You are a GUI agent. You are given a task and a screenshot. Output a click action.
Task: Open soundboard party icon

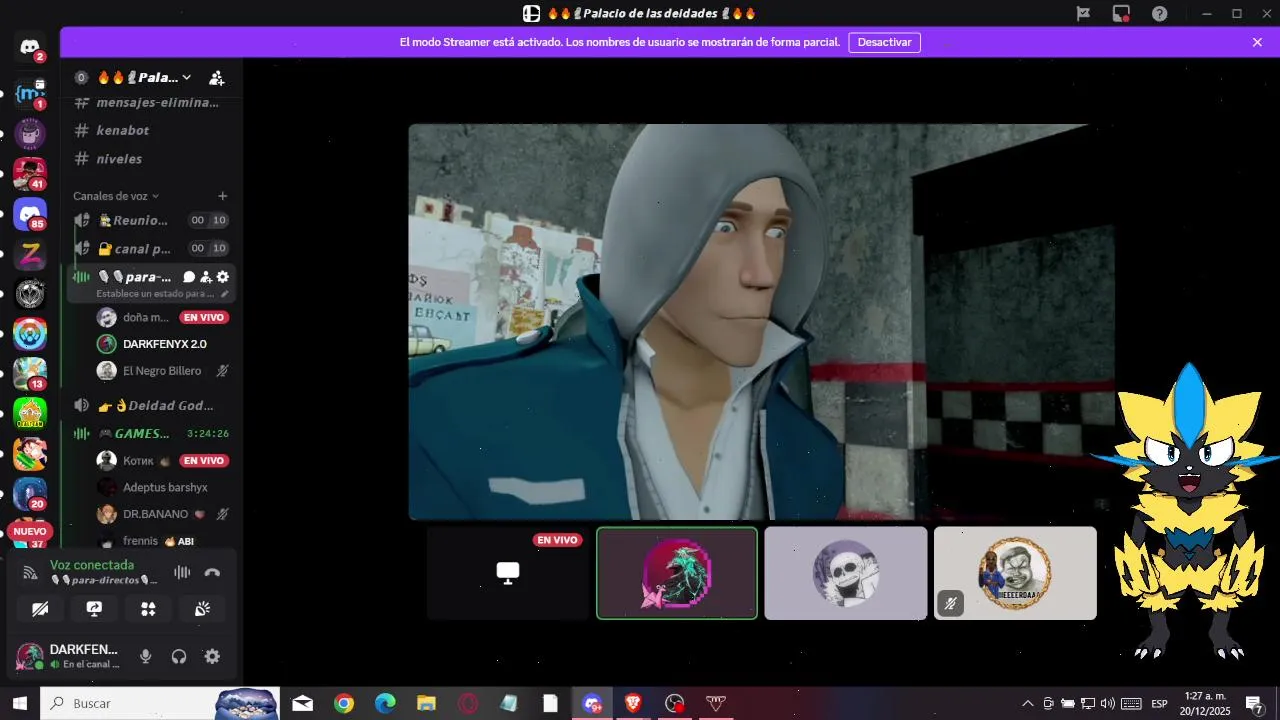[x=202, y=609]
